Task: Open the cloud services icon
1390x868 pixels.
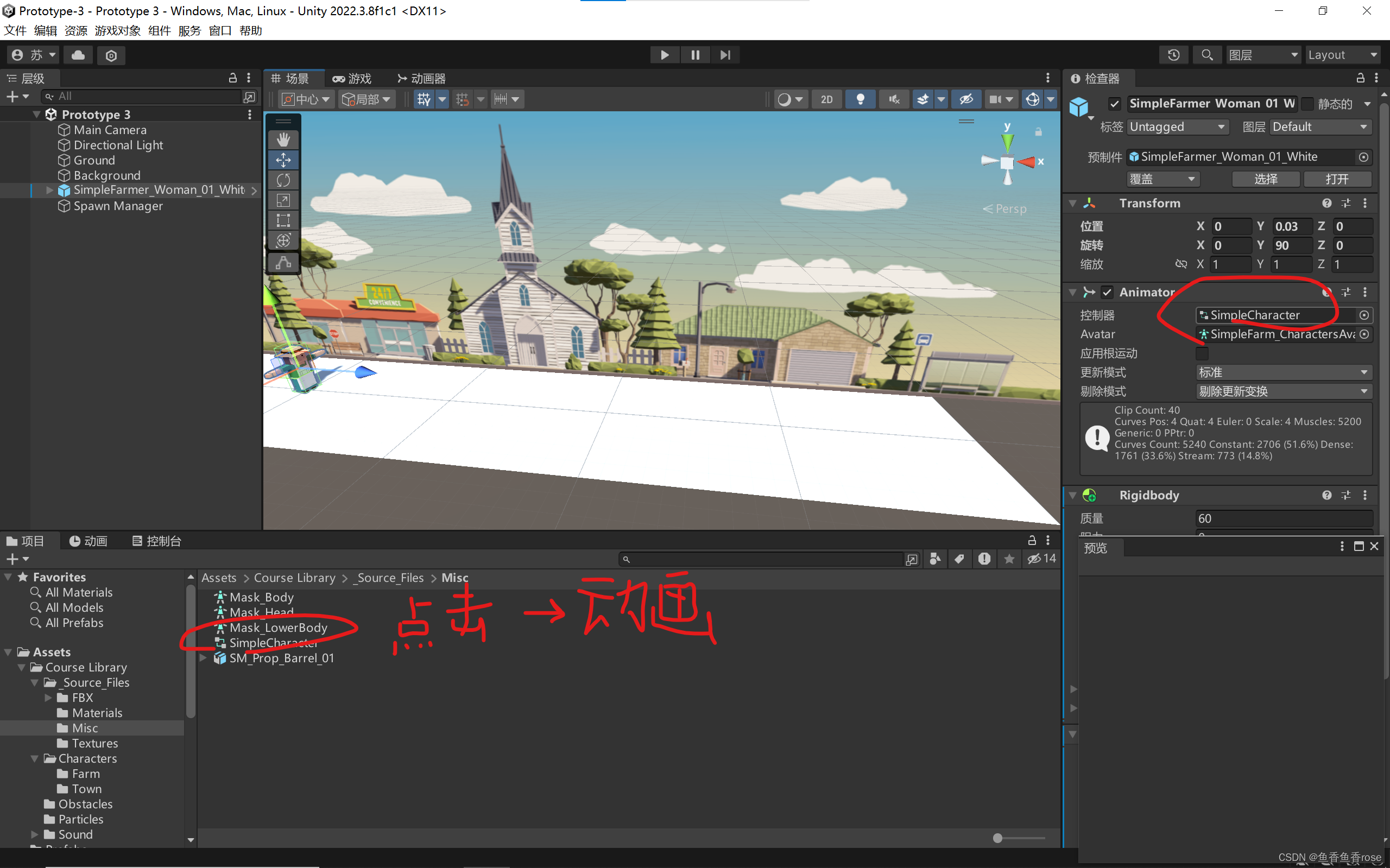Action: [x=78, y=55]
